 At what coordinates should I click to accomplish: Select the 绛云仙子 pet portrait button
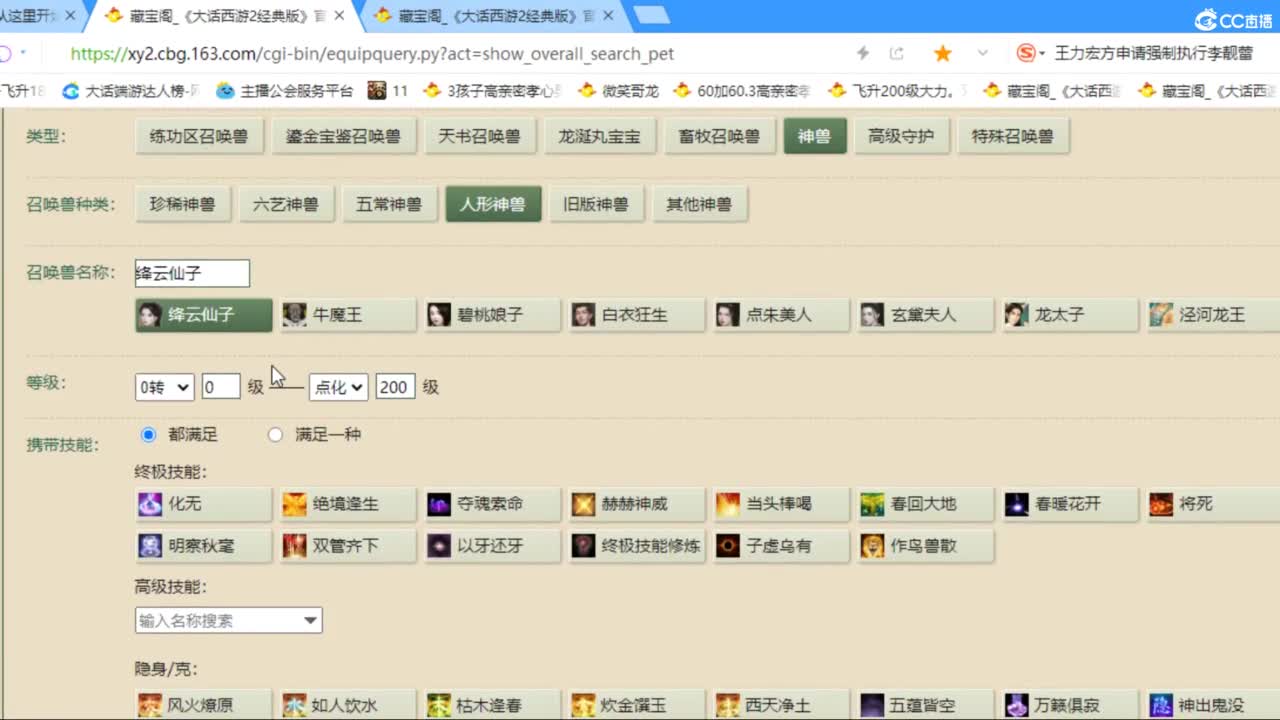pos(203,315)
